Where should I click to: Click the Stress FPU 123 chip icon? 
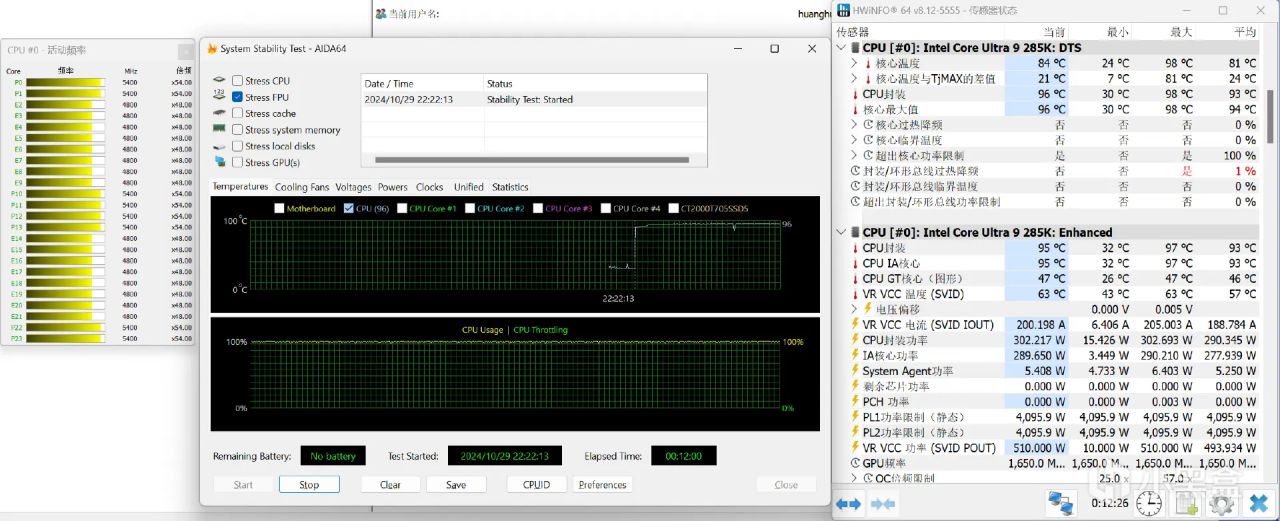pos(220,97)
